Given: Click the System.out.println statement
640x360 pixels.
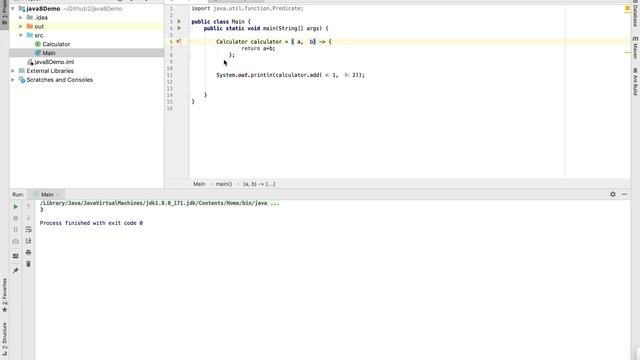Looking at the screenshot, I should (290, 75).
